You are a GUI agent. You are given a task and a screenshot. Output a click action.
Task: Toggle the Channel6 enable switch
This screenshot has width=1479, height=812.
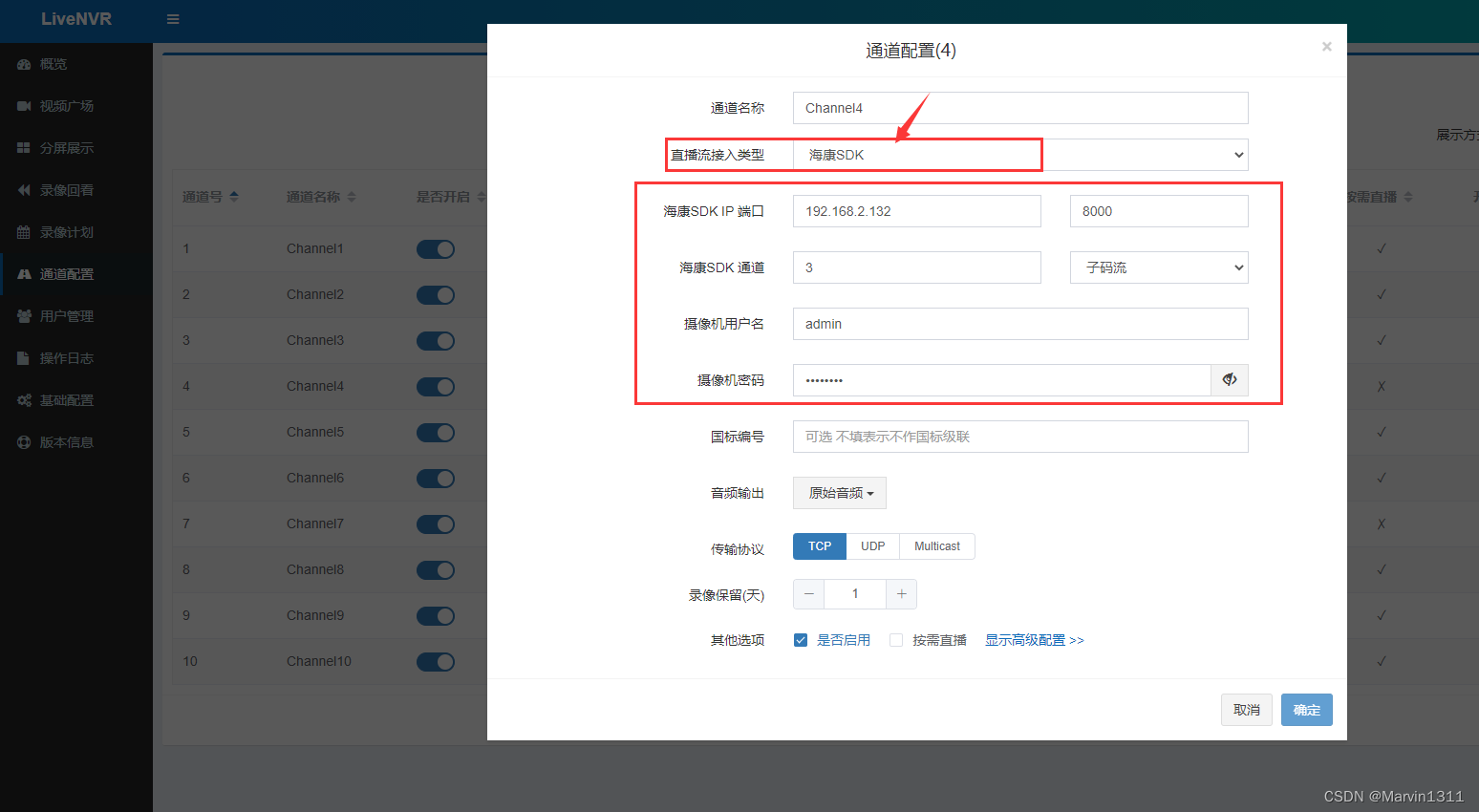click(x=436, y=479)
